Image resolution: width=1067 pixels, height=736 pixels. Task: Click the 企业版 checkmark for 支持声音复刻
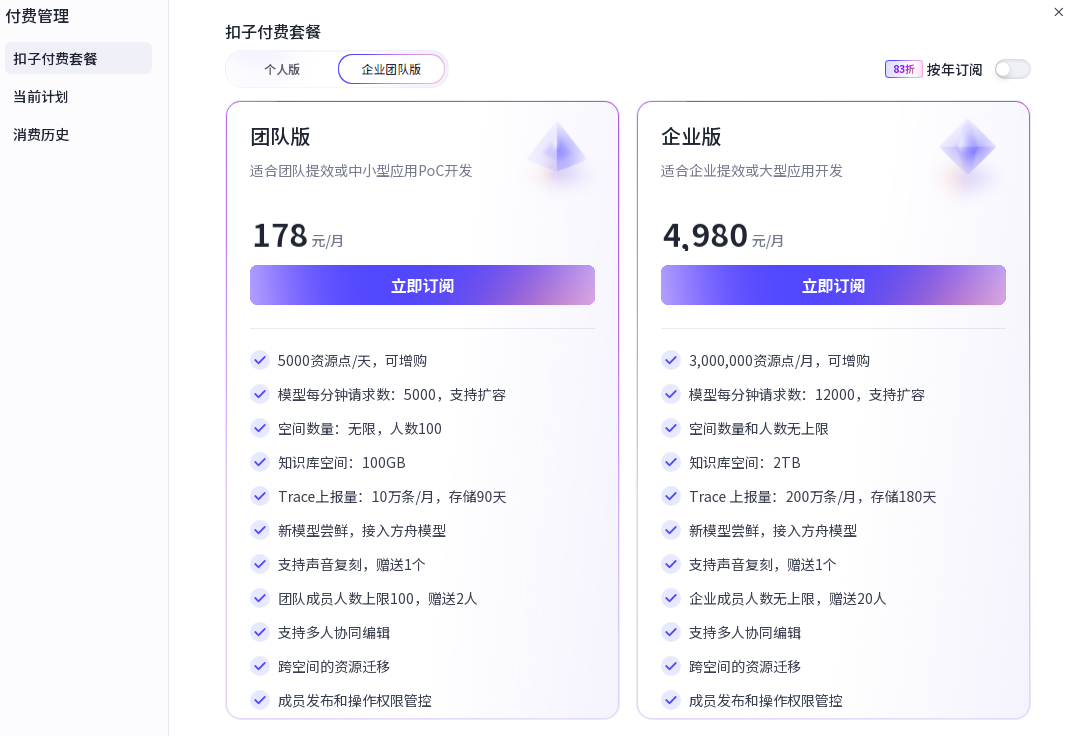click(x=671, y=564)
